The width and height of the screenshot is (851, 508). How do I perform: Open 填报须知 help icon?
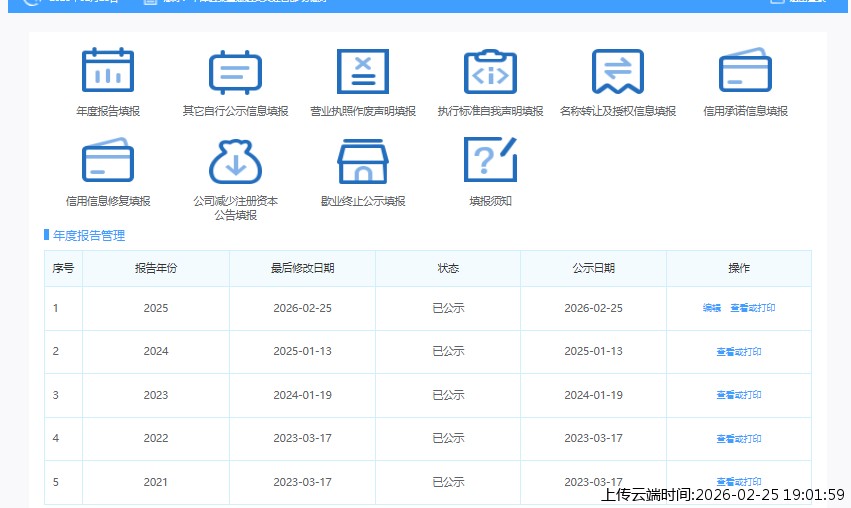490,161
